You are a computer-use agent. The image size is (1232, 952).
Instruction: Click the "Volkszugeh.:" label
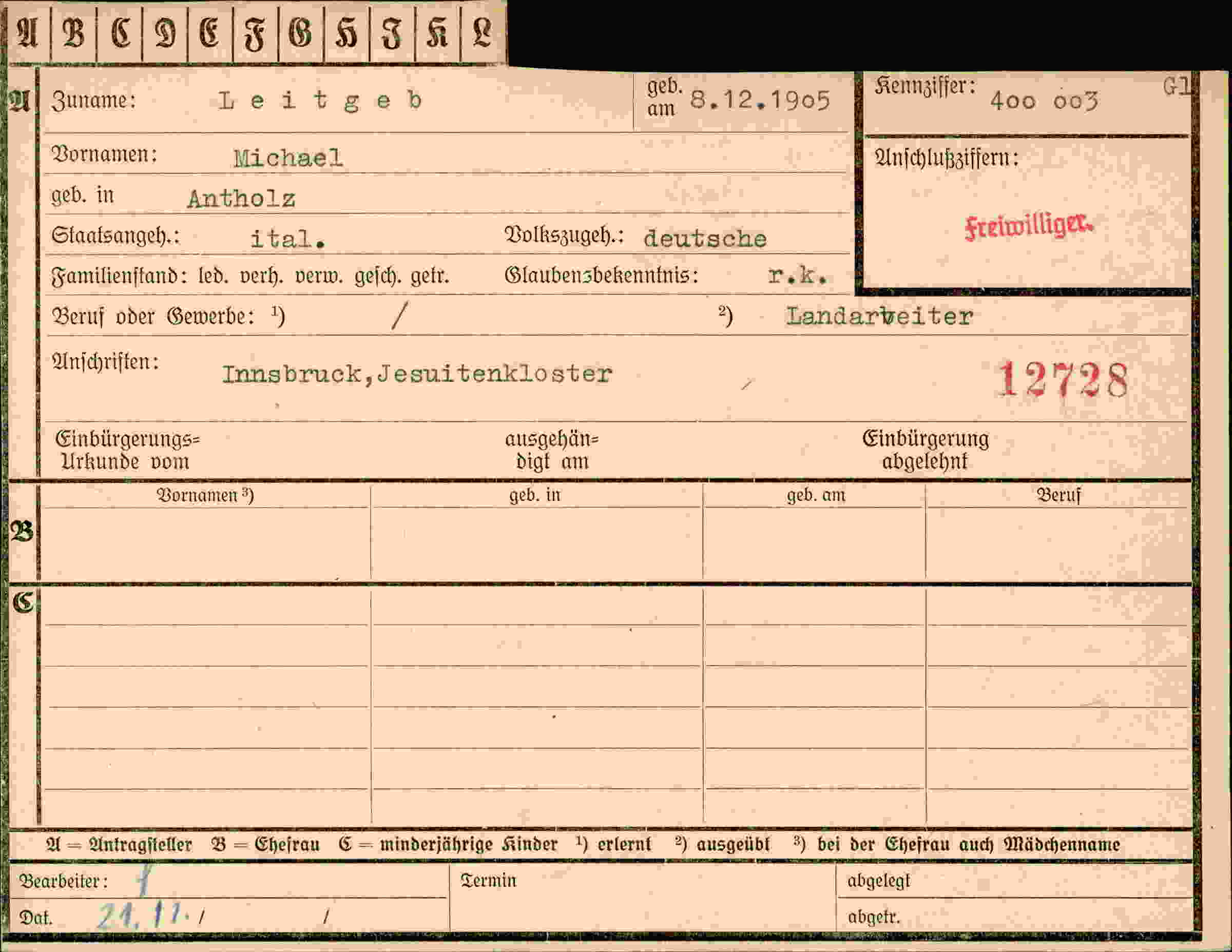[x=564, y=236]
